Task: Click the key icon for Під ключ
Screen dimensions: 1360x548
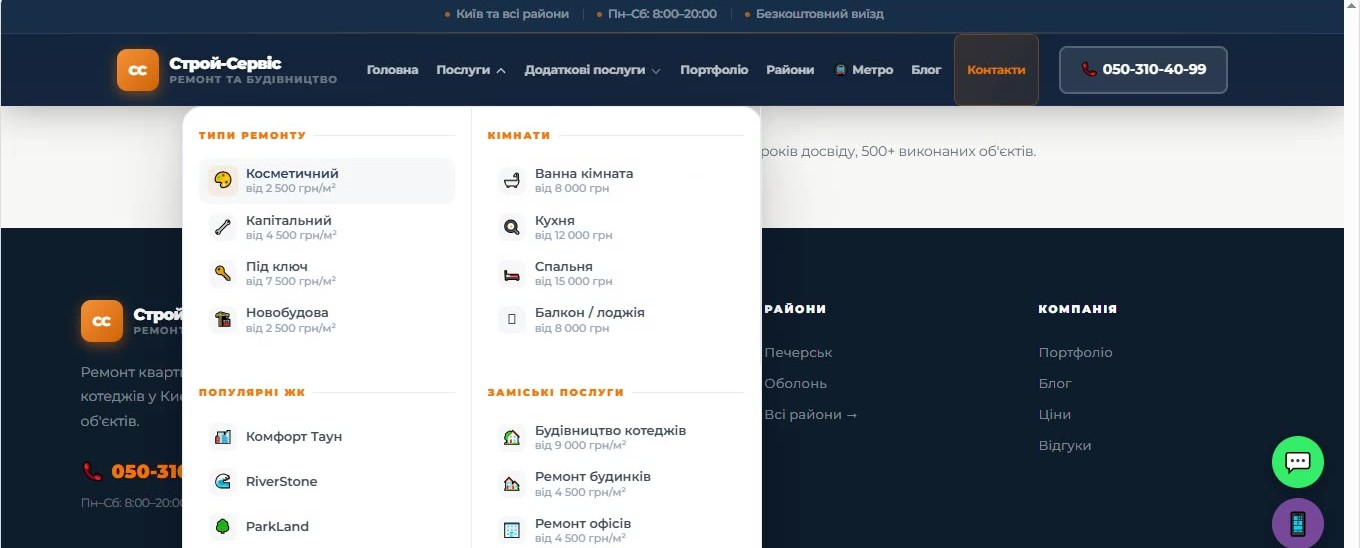Action: click(x=223, y=273)
